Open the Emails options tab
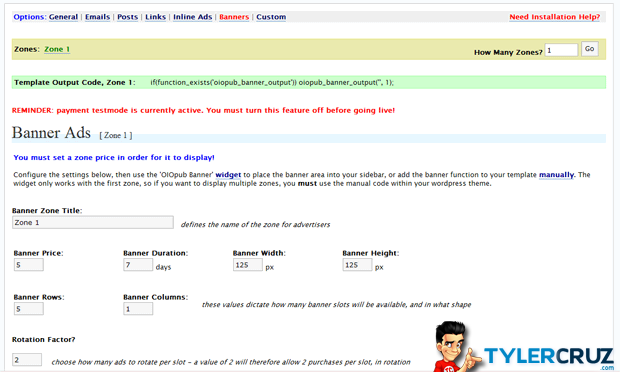Image resolution: width=620 pixels, height=372 pixels. [x=97, y=17]
